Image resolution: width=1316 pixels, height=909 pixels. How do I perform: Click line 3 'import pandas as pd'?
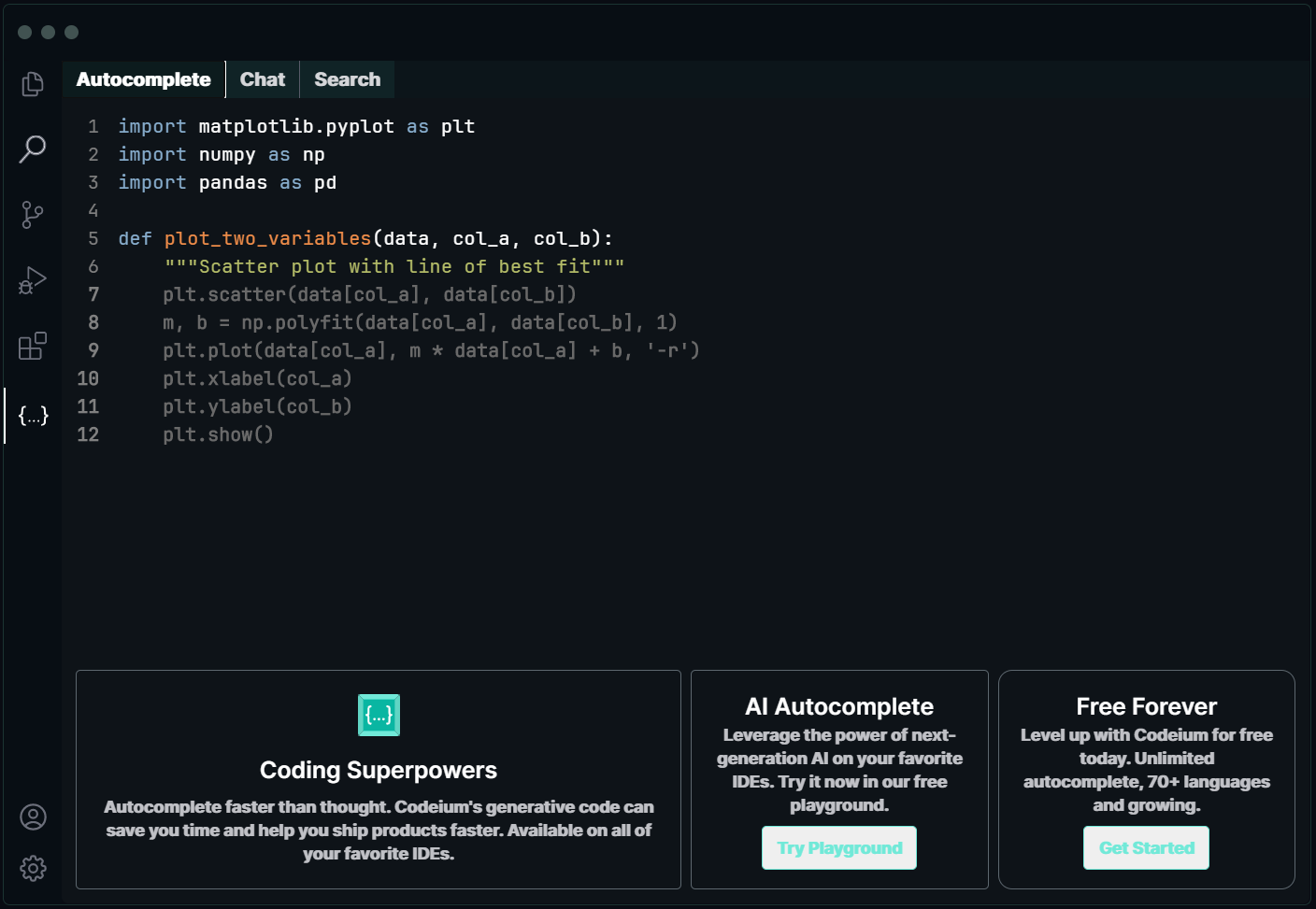[x=227, y=182]
